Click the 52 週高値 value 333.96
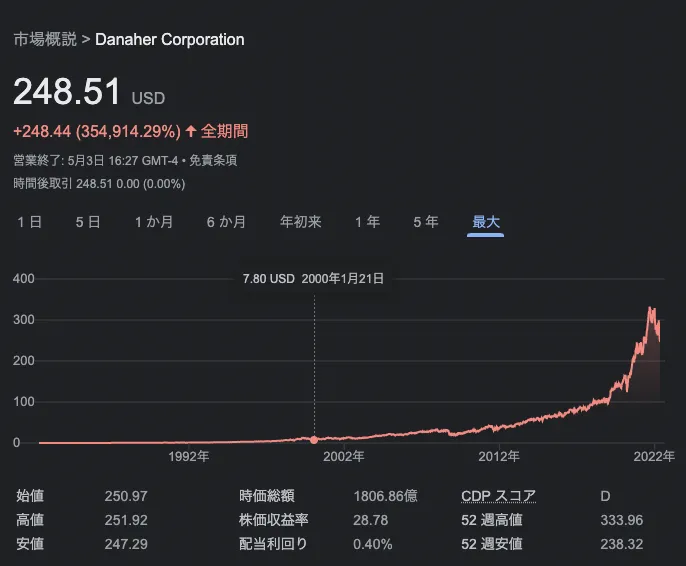686x566 pixels. point(622,520)
